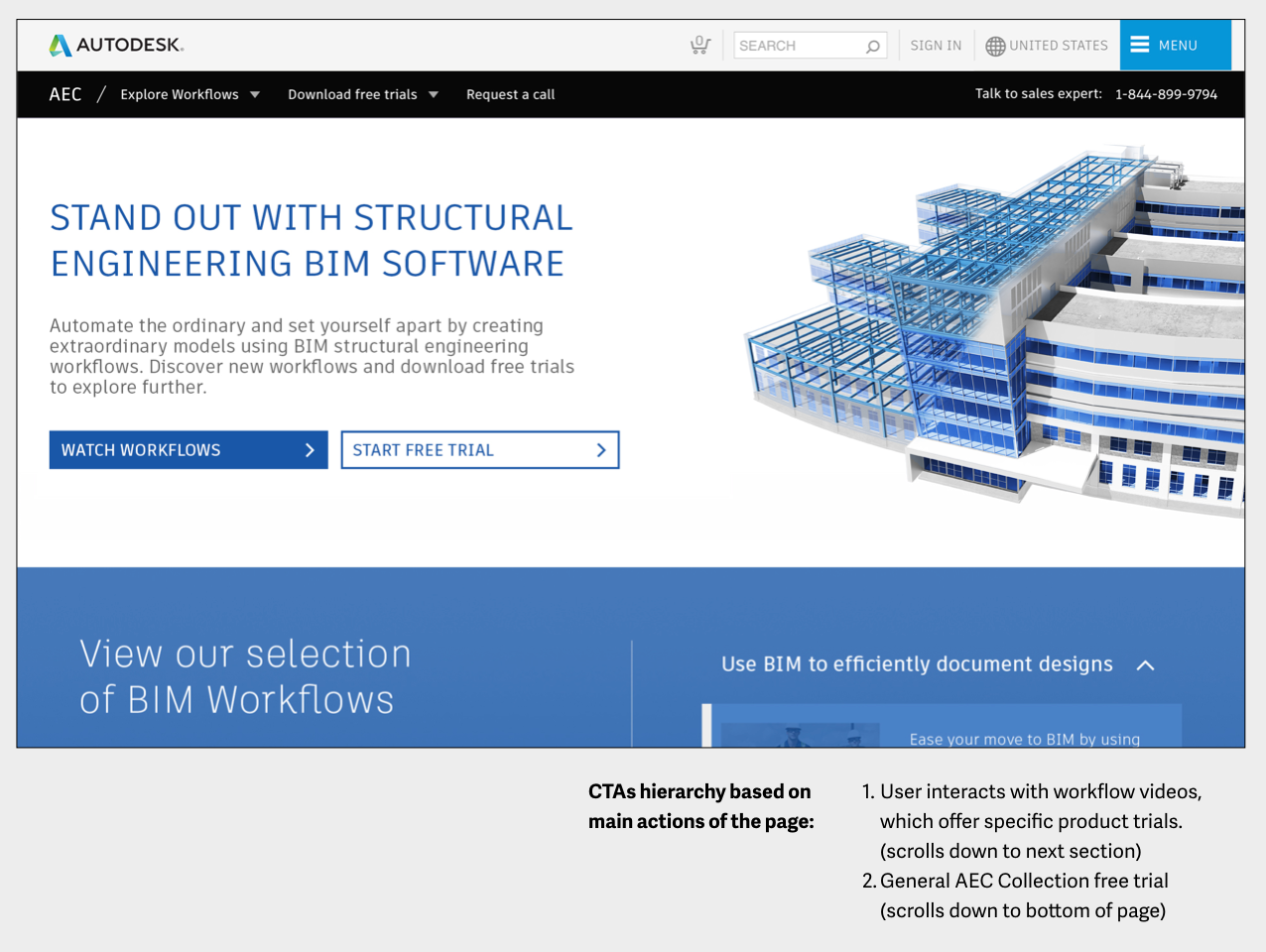The image size is (1266, 952).
Task: Click the search magnifier icon
Action: pyautogui.click(x=873, y=46)
